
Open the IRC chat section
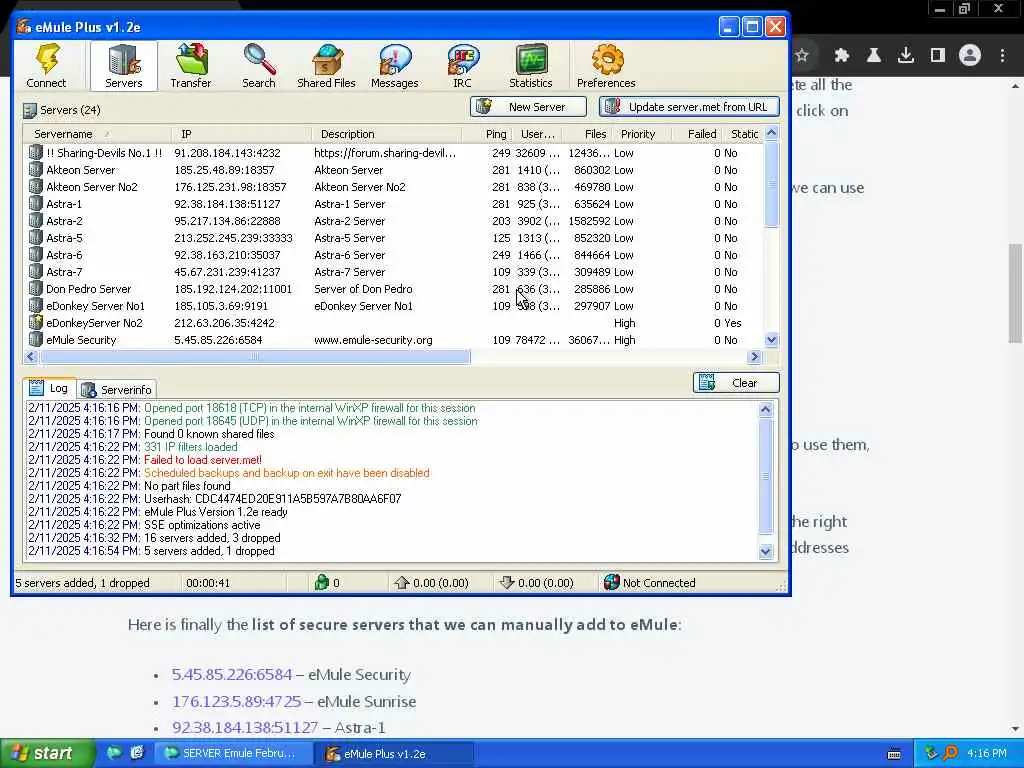tap(462, 65)
